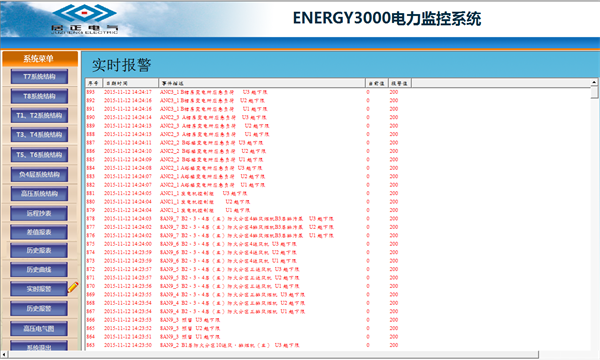Screen dimensions: 600x360
Task: Sort by the 报警值 column header
Action: click(400, 83)
